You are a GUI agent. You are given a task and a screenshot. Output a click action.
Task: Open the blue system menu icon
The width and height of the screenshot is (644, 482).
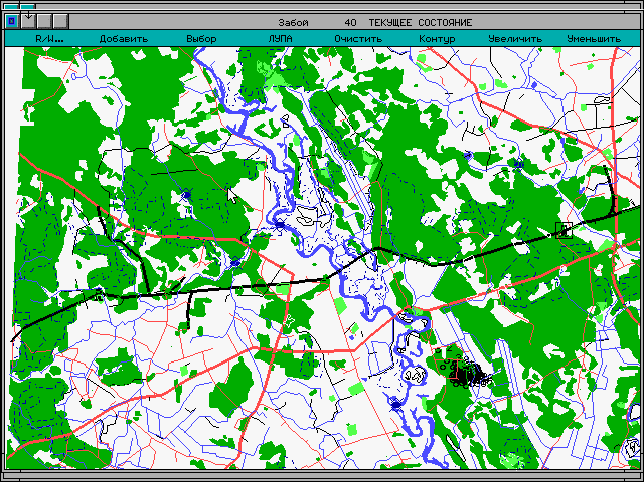pyautogui.click(x=12, y=21)
